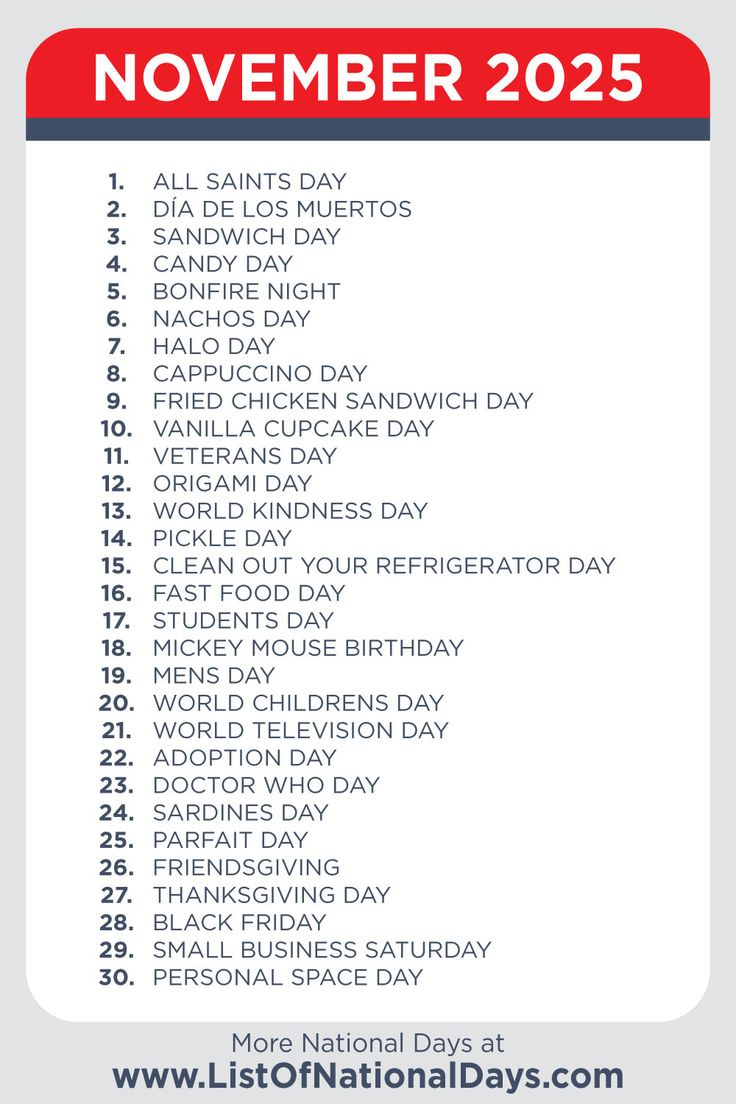The image size is (736, 1104).
Task: Choose the World Television Day item
Action: 300,730
